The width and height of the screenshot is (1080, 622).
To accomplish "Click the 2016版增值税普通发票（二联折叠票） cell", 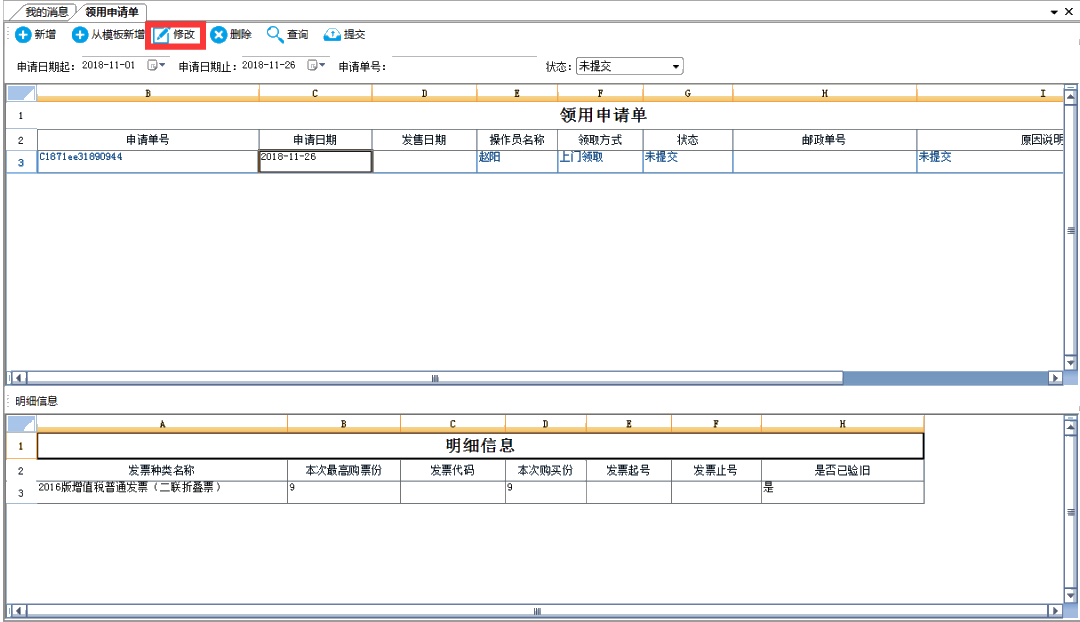I will pos(162,492).
